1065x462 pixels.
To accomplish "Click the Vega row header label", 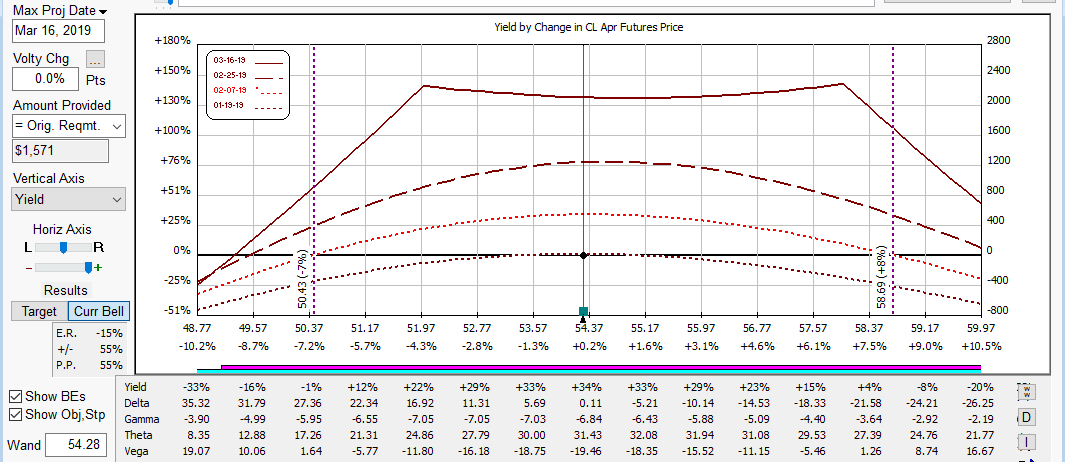I will (136, 451).
